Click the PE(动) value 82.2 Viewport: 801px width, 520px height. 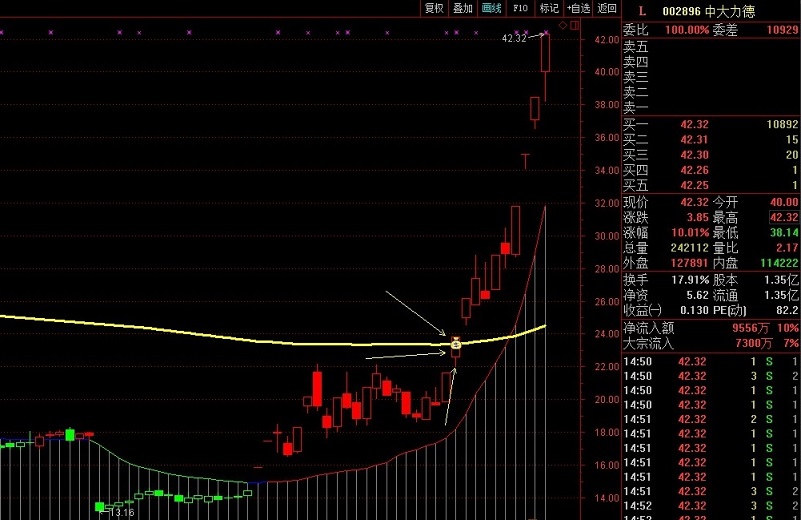787,310
